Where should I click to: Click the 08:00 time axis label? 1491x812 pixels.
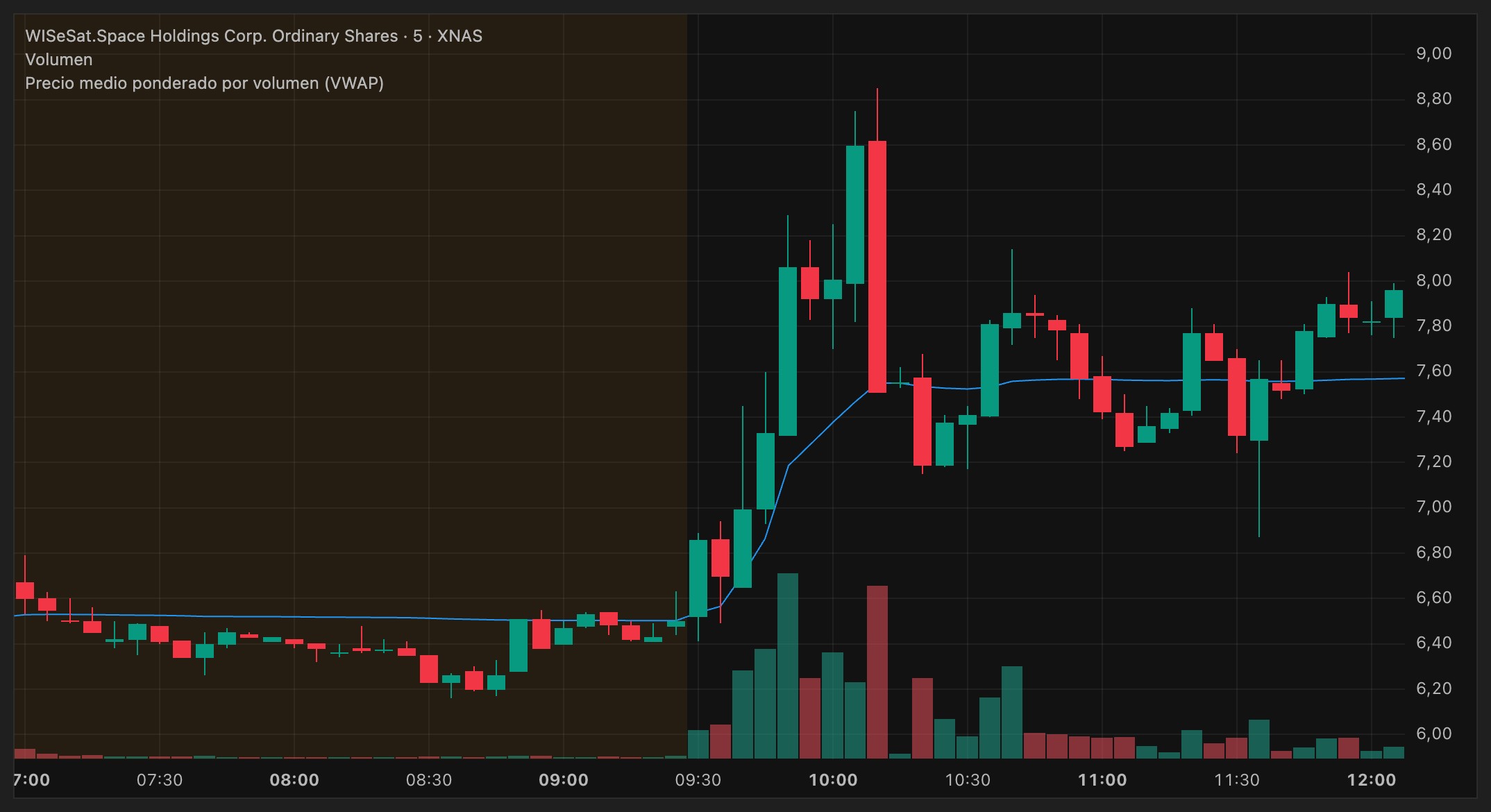coord(294,780)
